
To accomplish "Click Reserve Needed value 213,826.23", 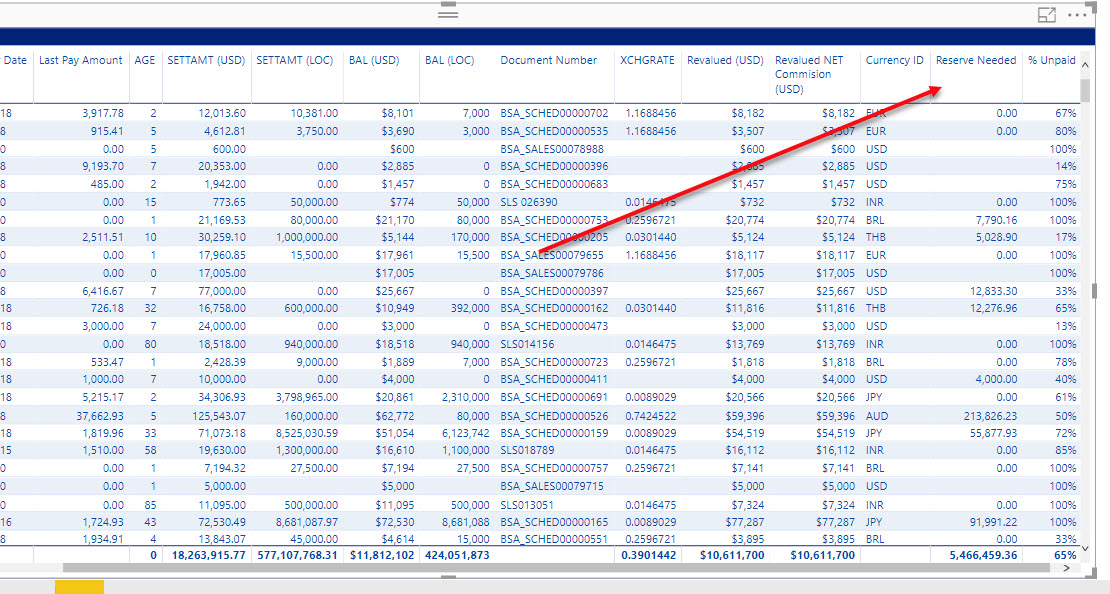I will pyautogui.click(x=990, y=416).
